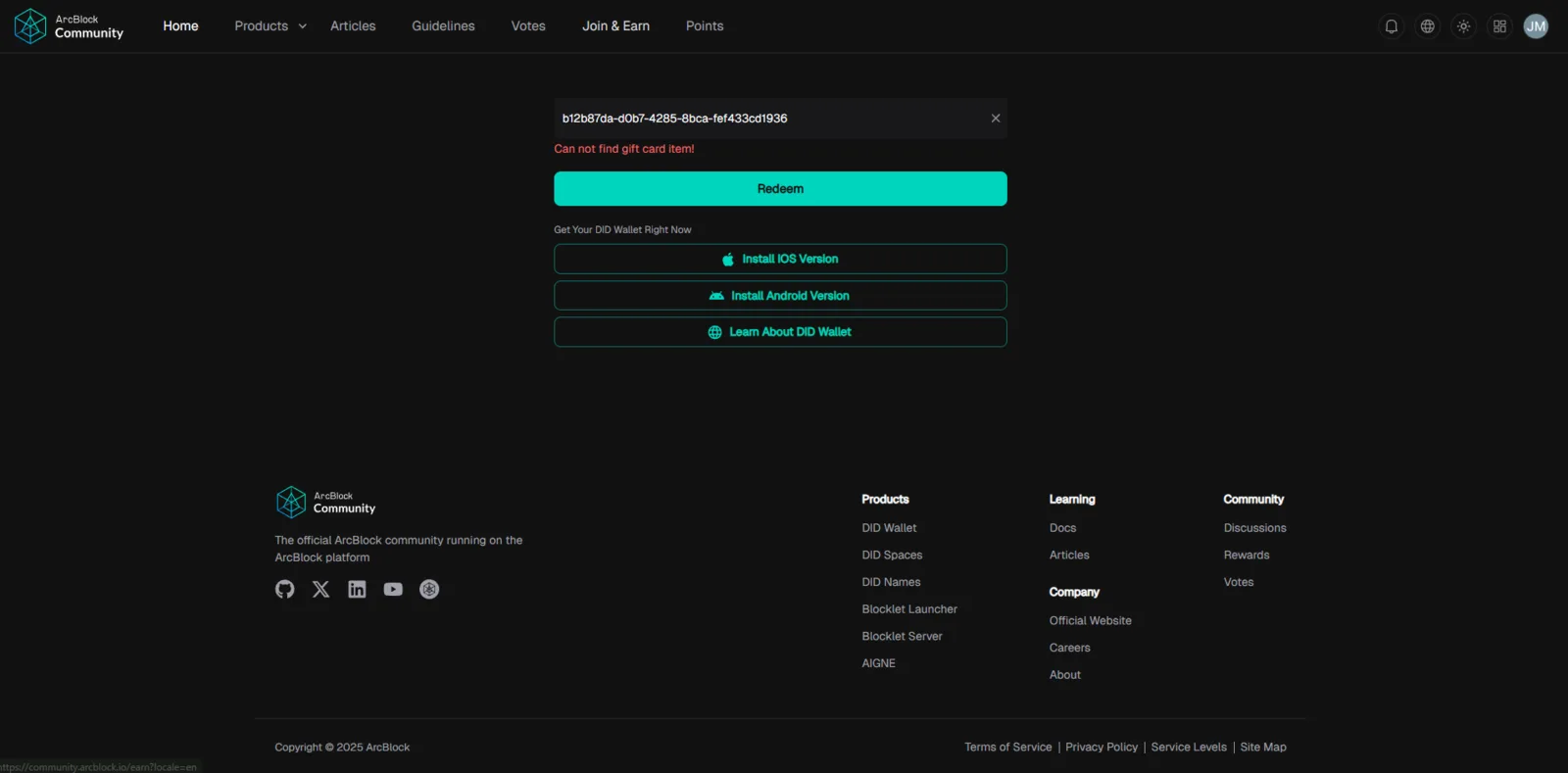The height and width of the screenshot is (773, 1568).
Task: Click the official ArcBlock community description text
Action: (399, 549)
